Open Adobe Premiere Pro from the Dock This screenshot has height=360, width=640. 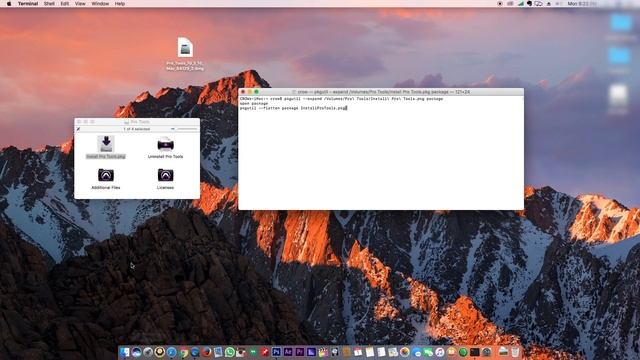pyautogui.click(x=300, y=352)
